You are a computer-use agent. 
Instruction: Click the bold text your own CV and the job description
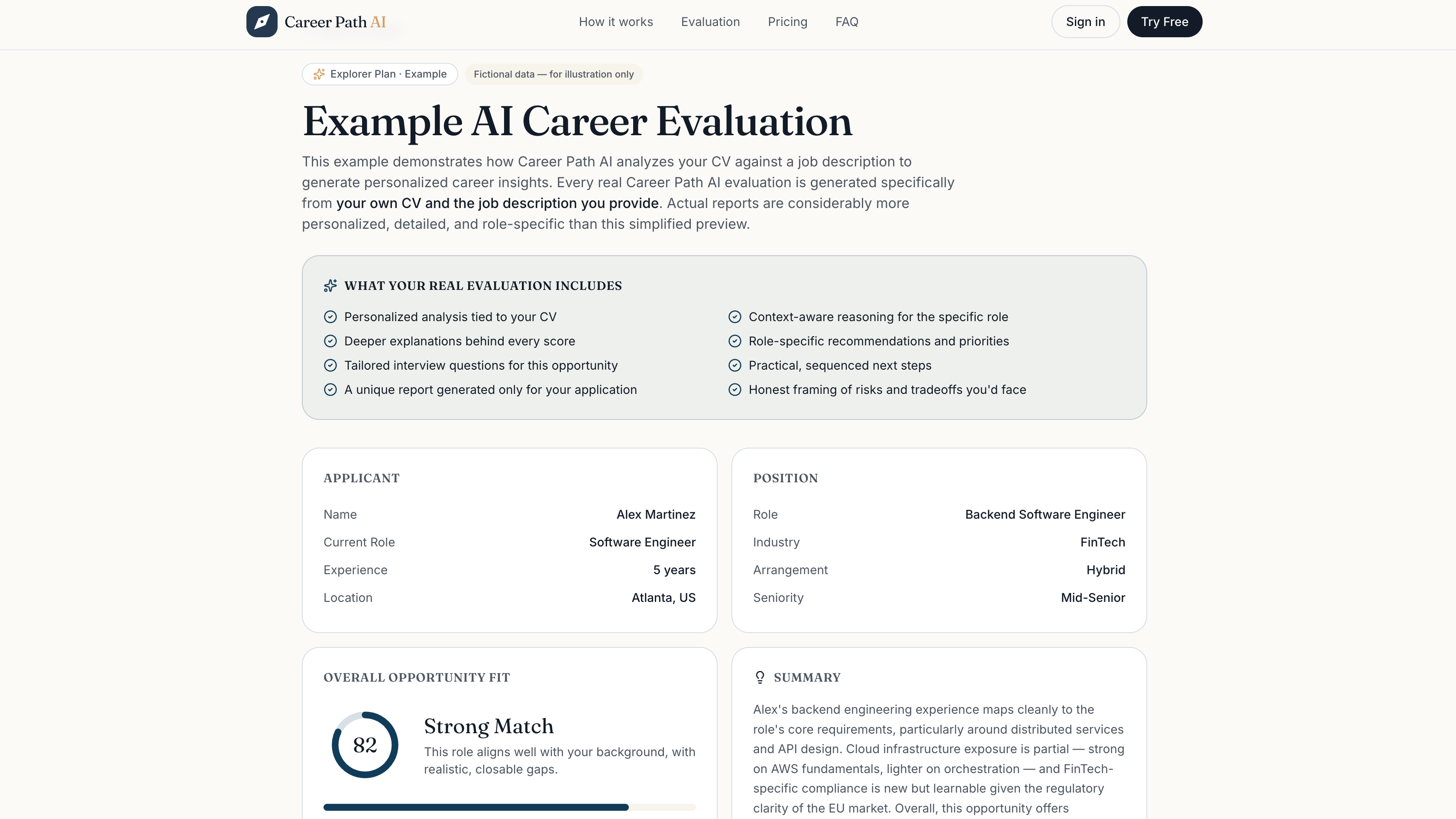[498, 203]
